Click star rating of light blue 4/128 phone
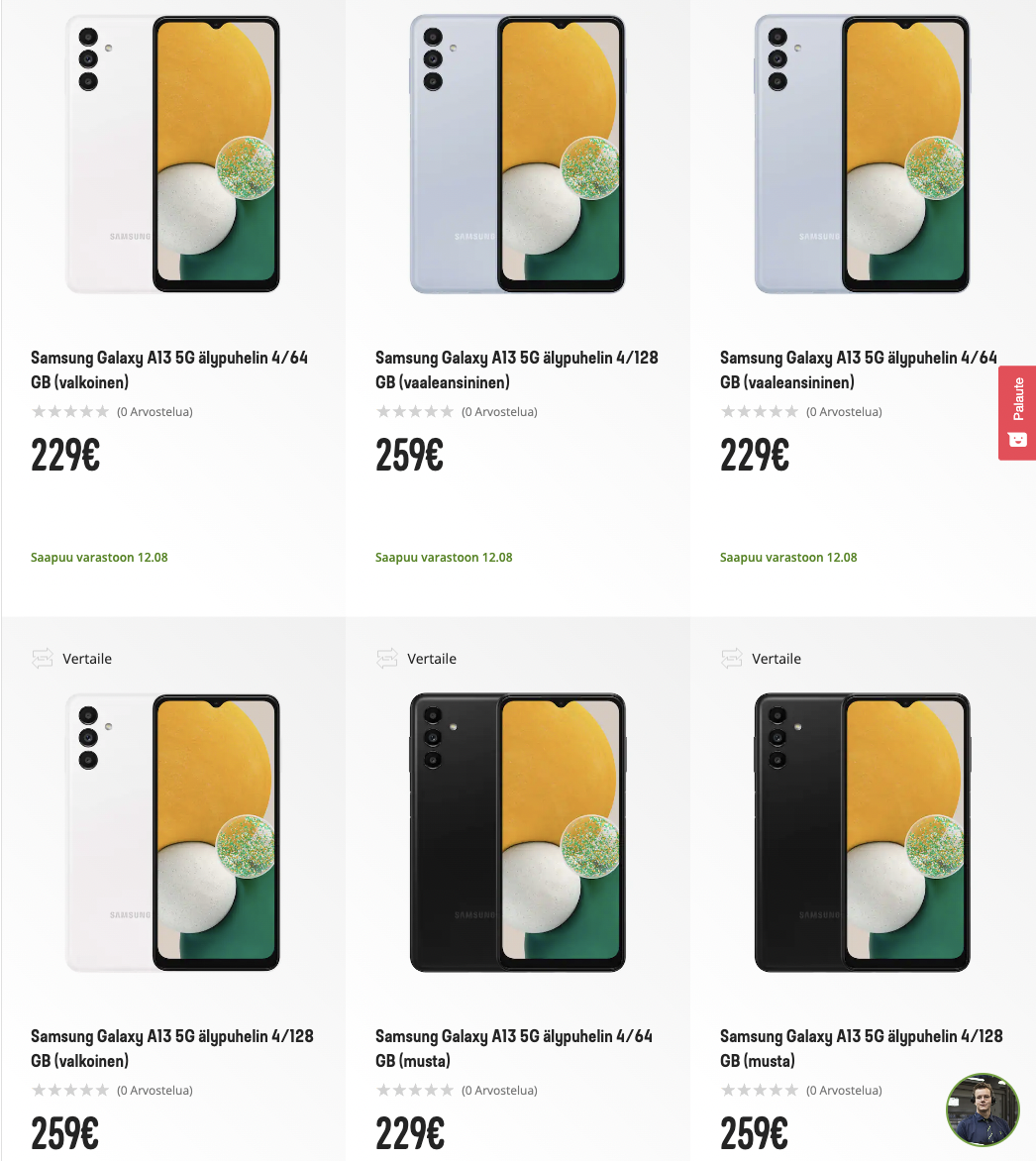 coord(414,412)
